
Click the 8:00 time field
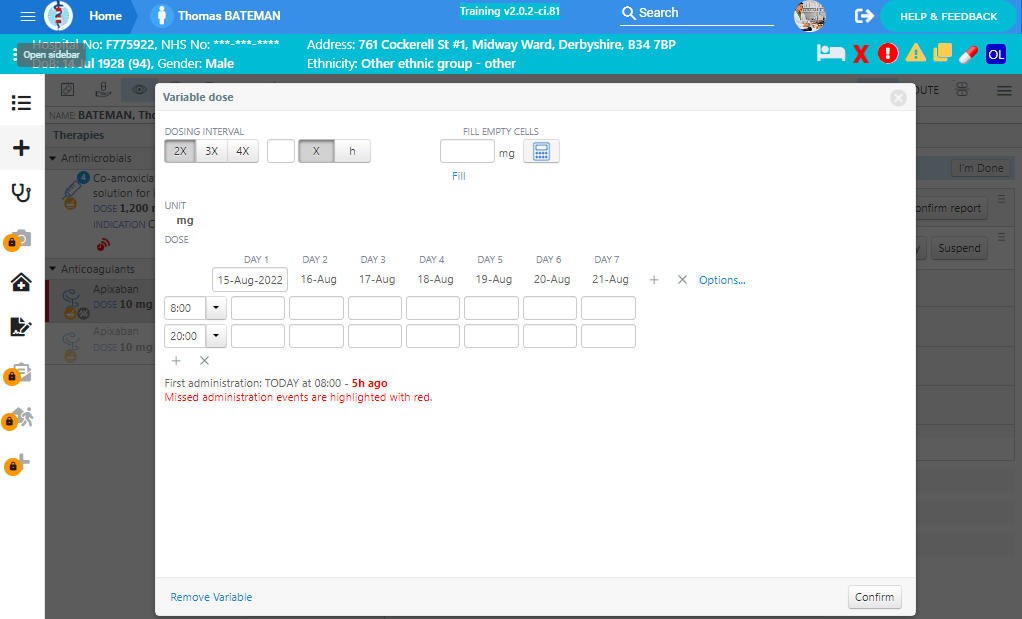click(186, 308)
